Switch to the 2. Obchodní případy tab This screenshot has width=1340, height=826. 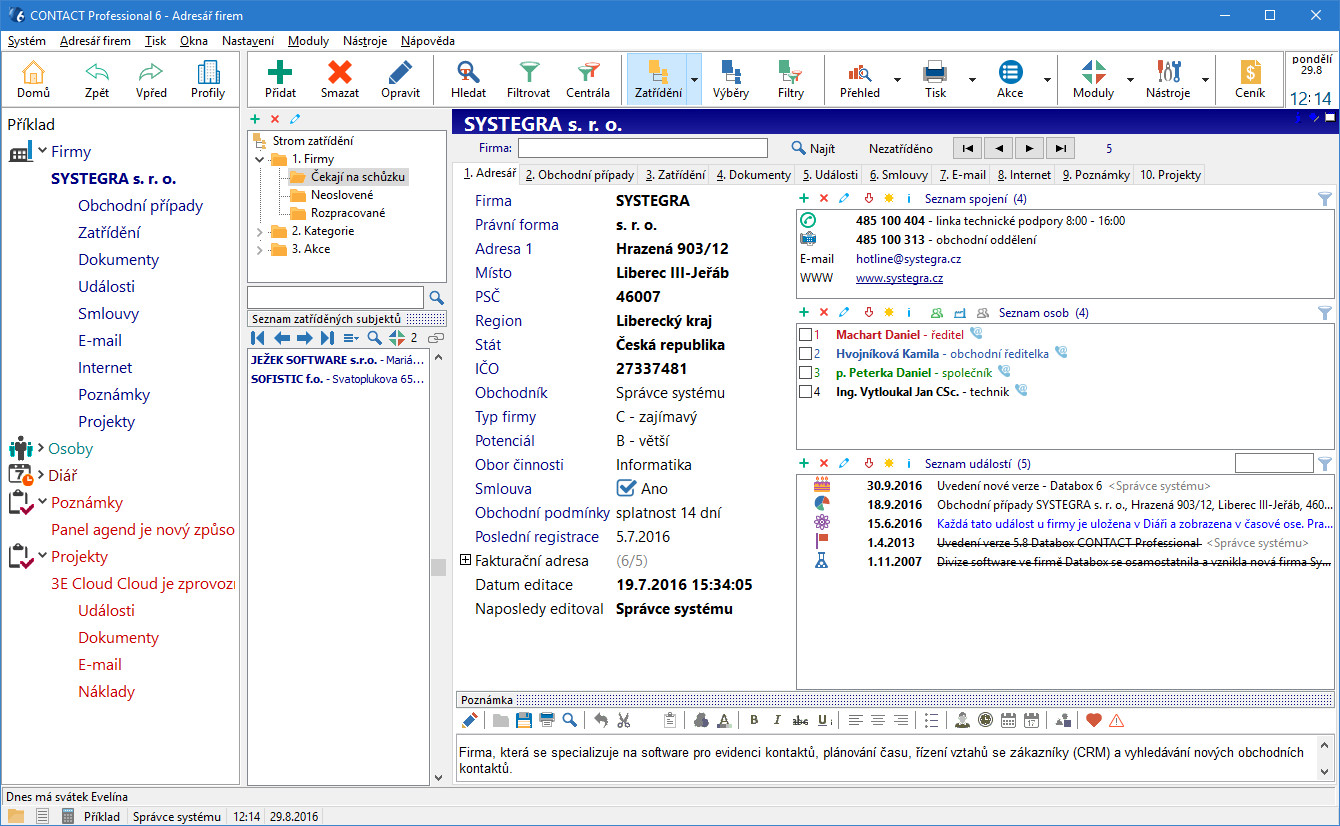580,174
